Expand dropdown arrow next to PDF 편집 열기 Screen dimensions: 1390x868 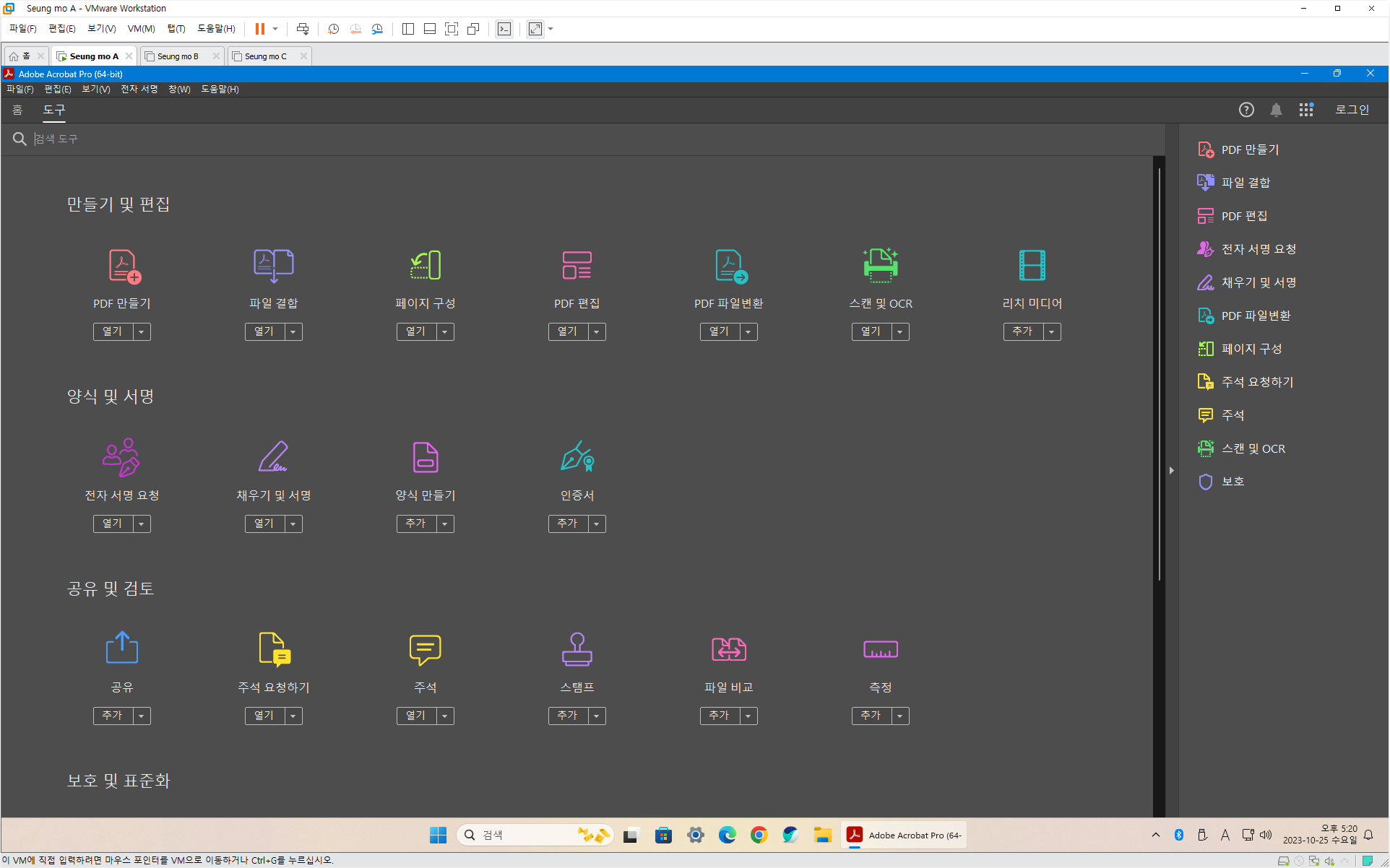[597, 332]
